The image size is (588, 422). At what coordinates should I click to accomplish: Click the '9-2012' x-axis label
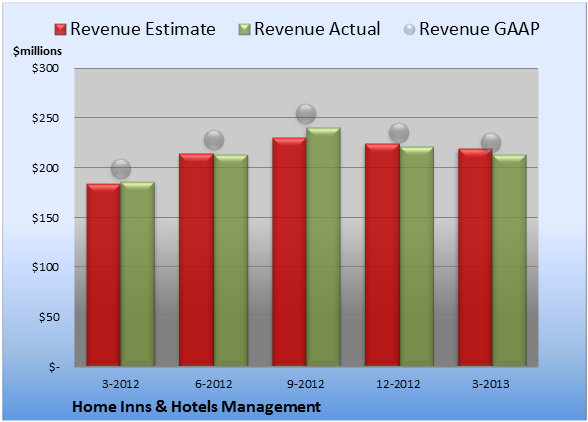[306, 384]
